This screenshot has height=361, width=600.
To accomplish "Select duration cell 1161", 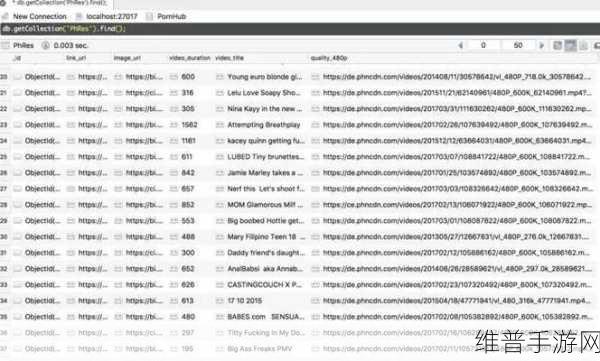I will pyautogui.click(x=188, y=141).
